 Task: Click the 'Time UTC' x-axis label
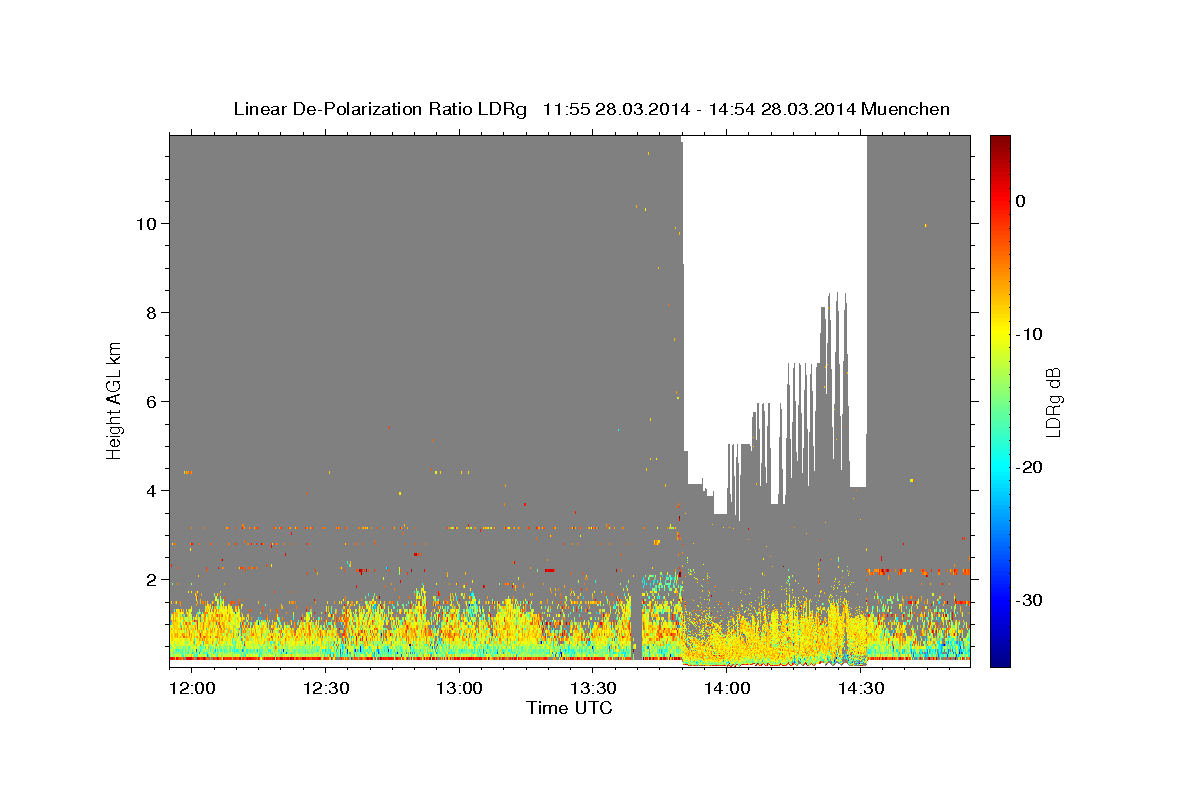coord(569,708)
